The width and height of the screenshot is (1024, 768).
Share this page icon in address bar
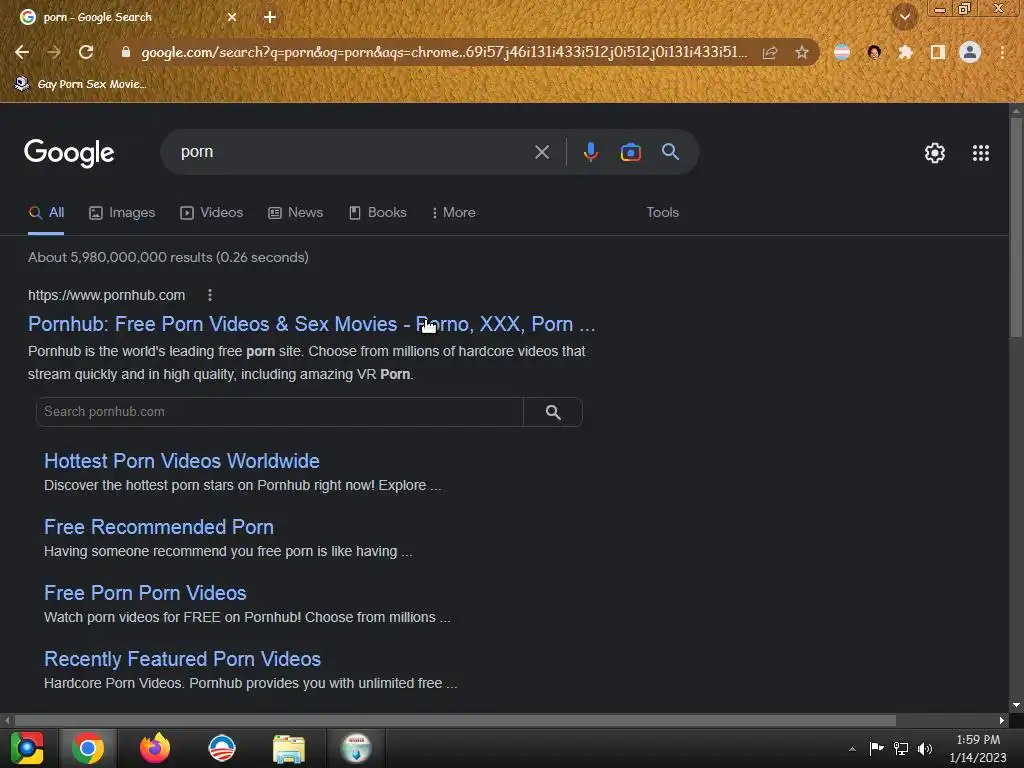(x=770, y=52)
